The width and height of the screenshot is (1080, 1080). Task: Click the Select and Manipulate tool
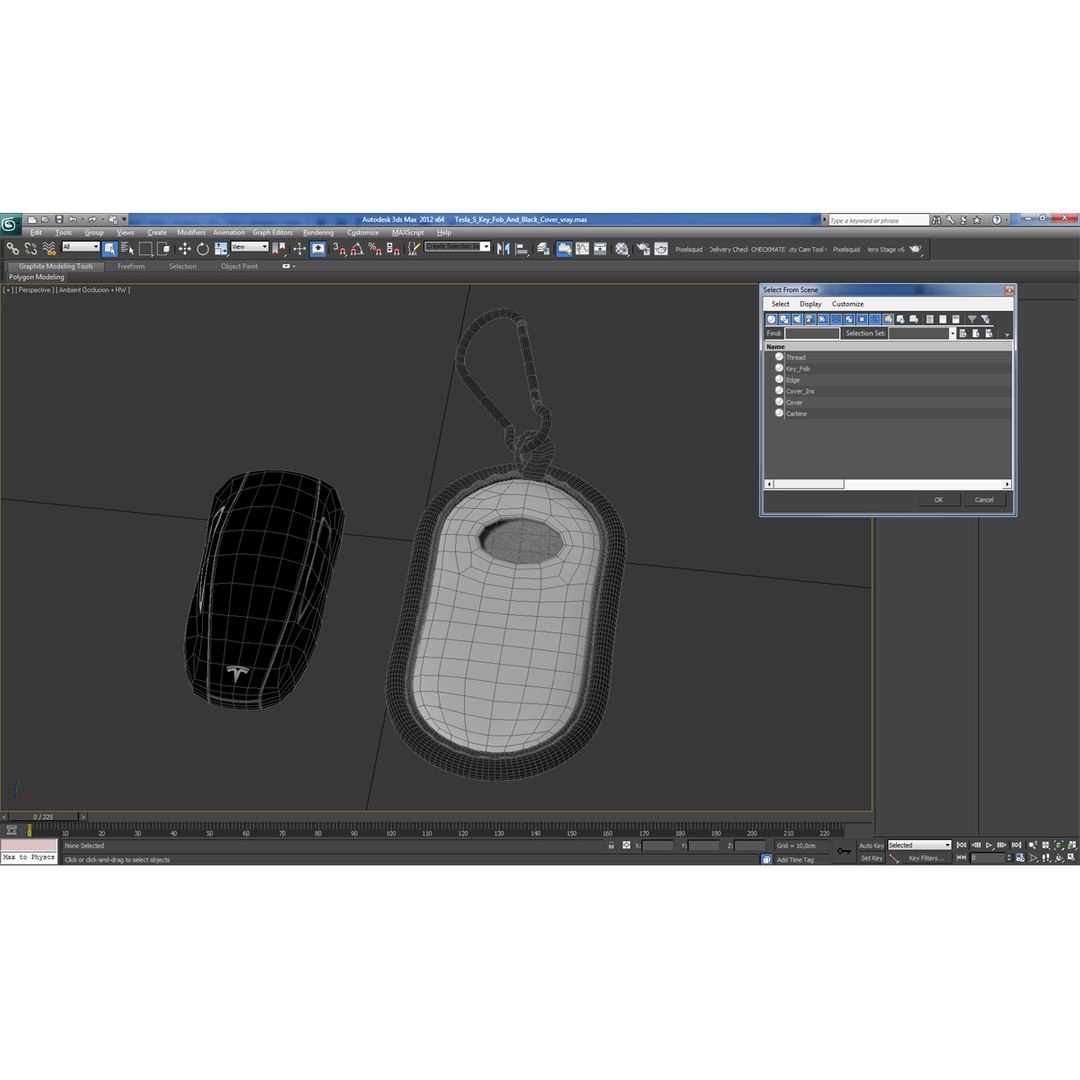pyautogui.click(x=299, y=249)
